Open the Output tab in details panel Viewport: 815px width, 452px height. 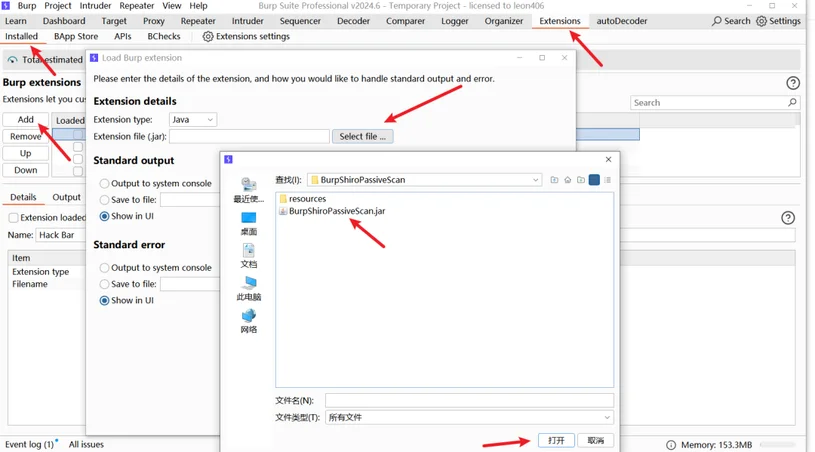coord(67,197)
